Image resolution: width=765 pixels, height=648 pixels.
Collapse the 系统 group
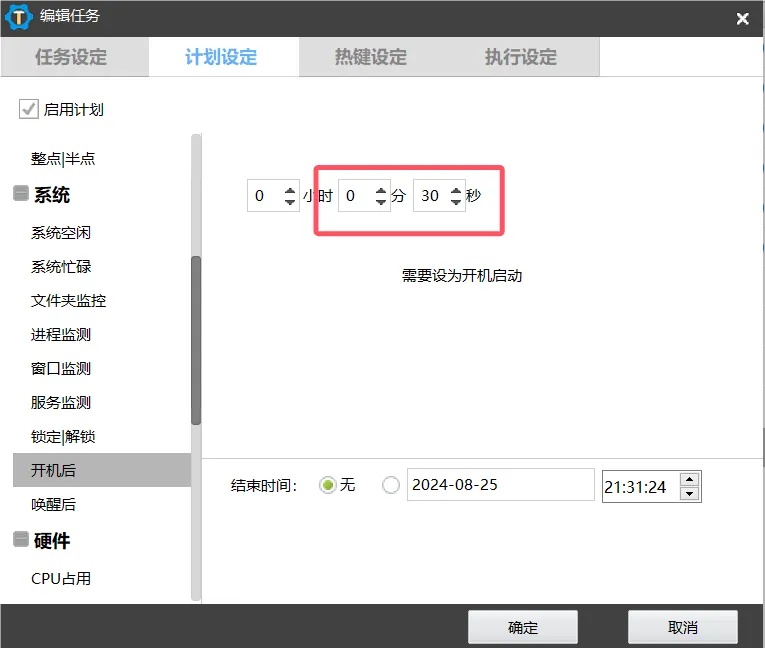click(x=20, y=194)
